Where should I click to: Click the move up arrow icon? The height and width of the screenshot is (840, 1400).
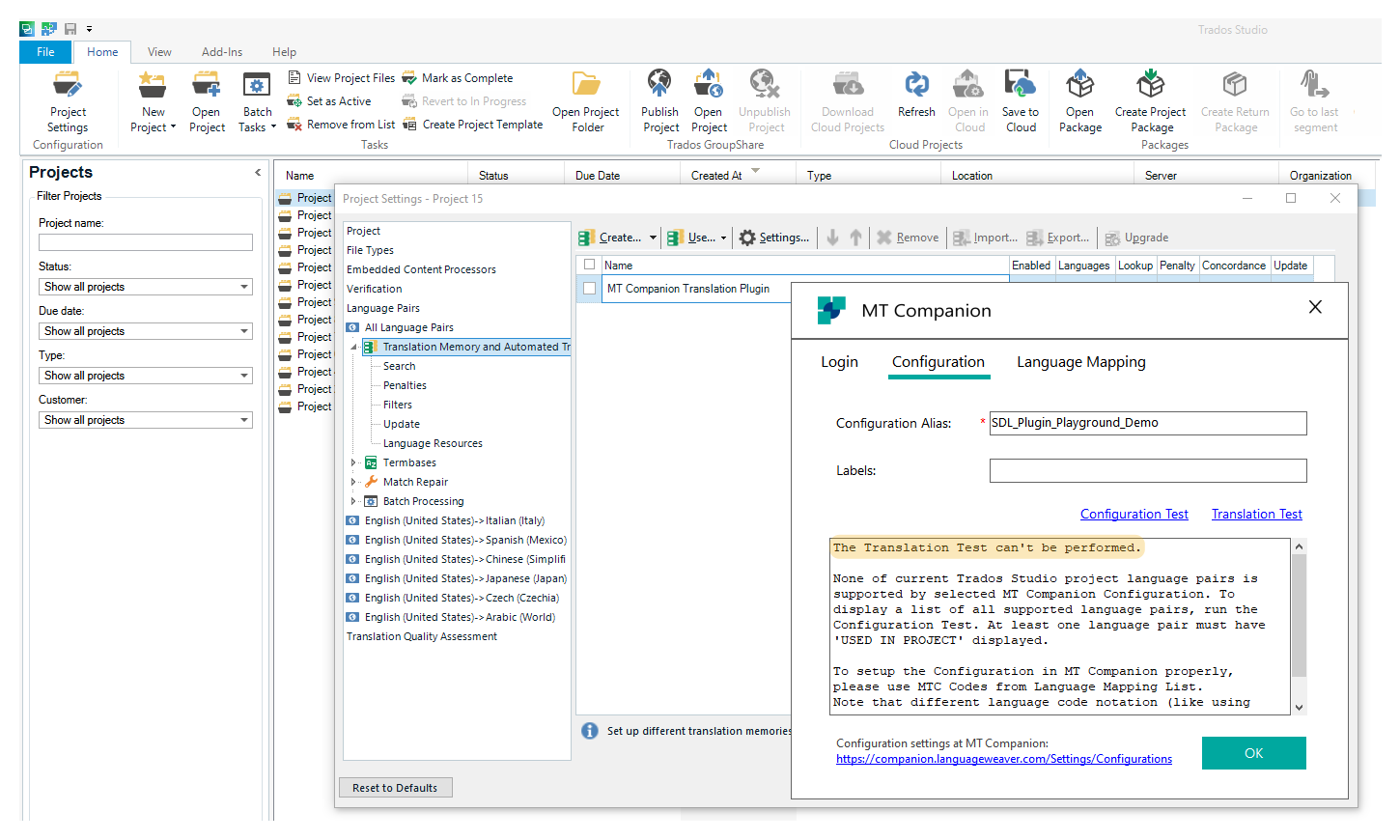click(x=855, y=238)
